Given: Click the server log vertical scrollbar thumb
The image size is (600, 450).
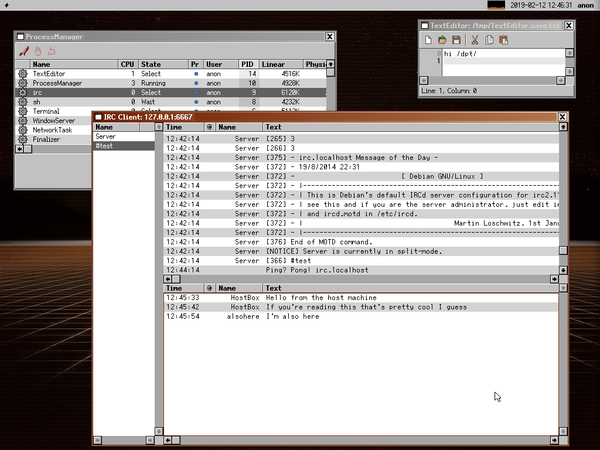Looking at the screenshot, I should pos(563,251).
